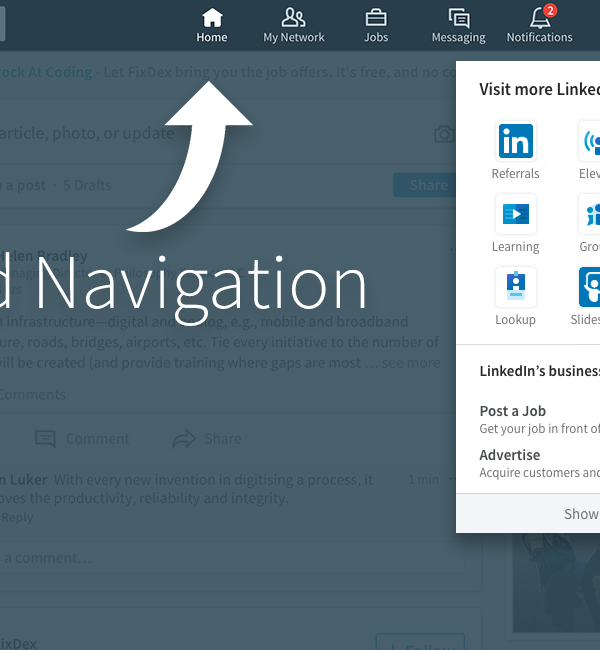The width and height of the screenshot is (600, 650).
Task: Open the Lookup app icon
Action: (515, 287)
